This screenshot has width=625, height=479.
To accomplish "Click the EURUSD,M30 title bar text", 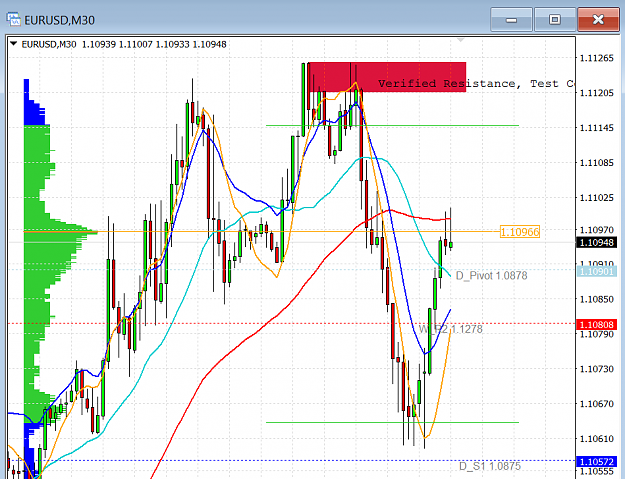I will pos(59,20).
